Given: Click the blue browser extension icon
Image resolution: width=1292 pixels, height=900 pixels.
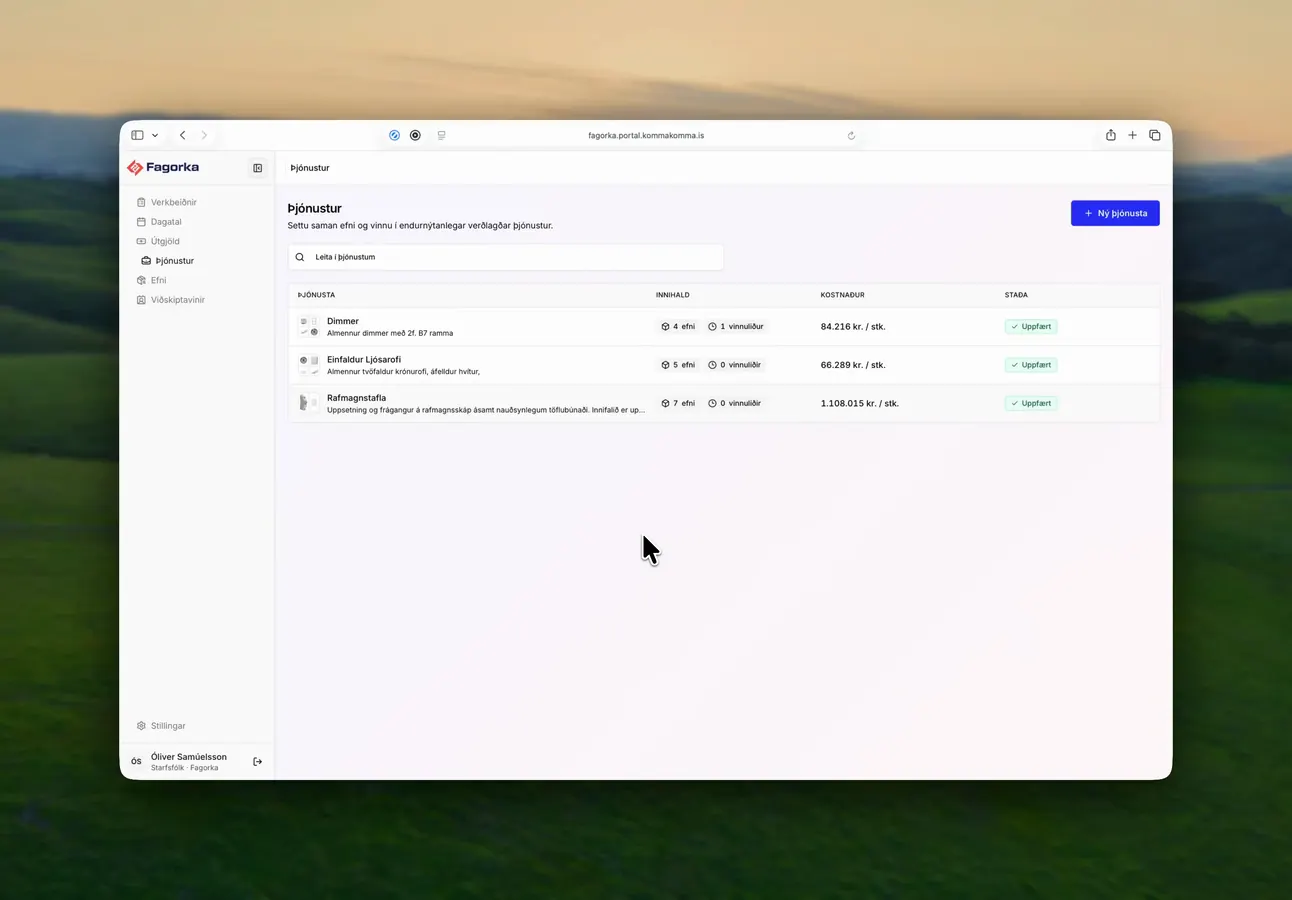Looking at the screenshot, I should tap(394, 135).
